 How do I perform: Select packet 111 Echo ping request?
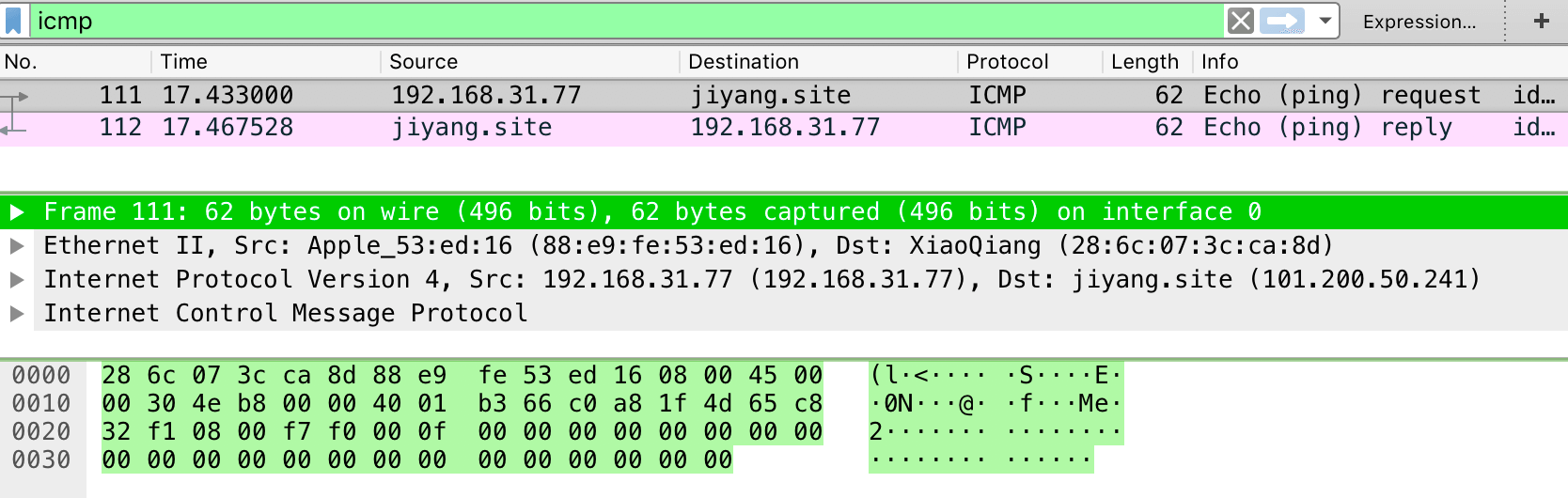(784, 96)
